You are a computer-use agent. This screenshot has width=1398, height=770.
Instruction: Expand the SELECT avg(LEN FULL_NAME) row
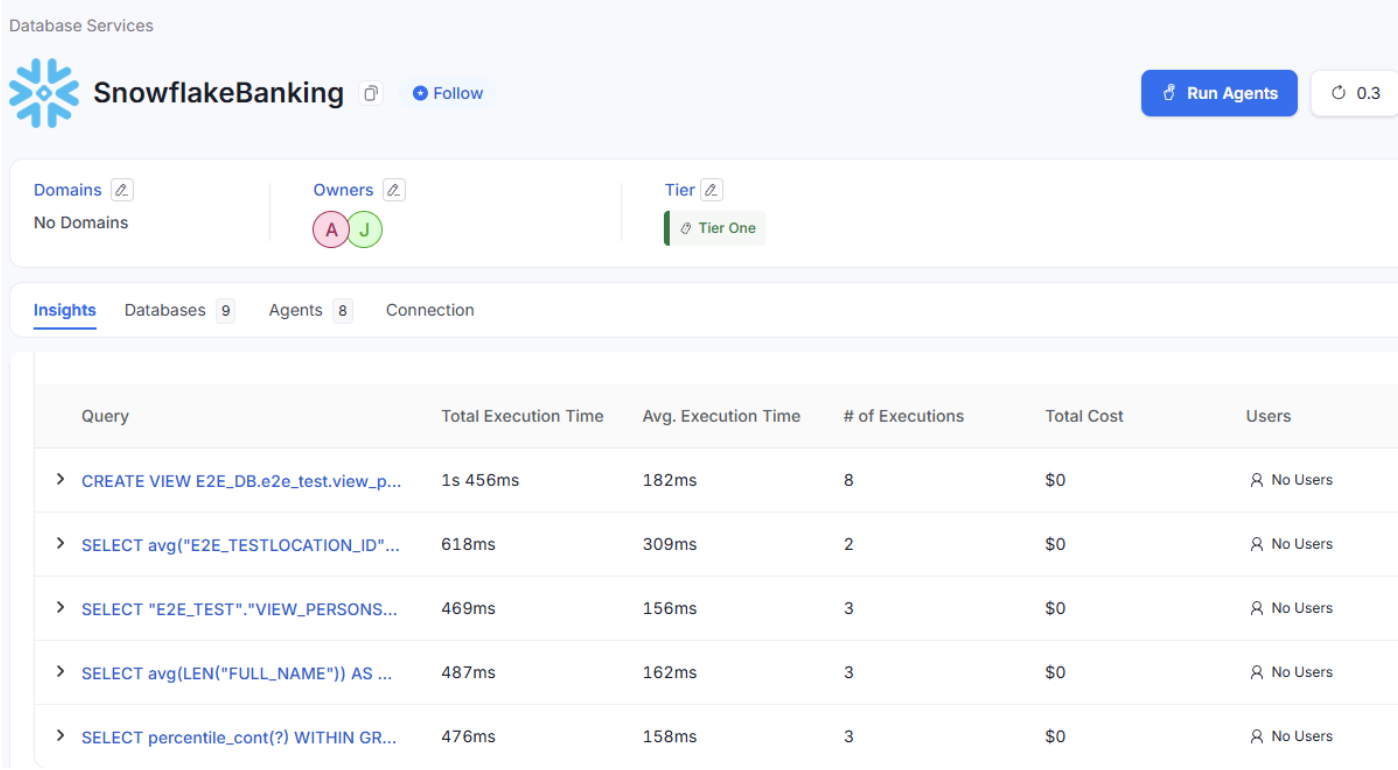tap(60, 672)
